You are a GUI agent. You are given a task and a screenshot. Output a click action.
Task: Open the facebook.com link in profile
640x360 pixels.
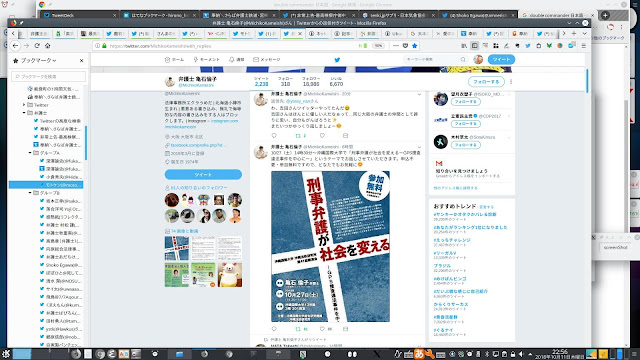coord(198,145)
